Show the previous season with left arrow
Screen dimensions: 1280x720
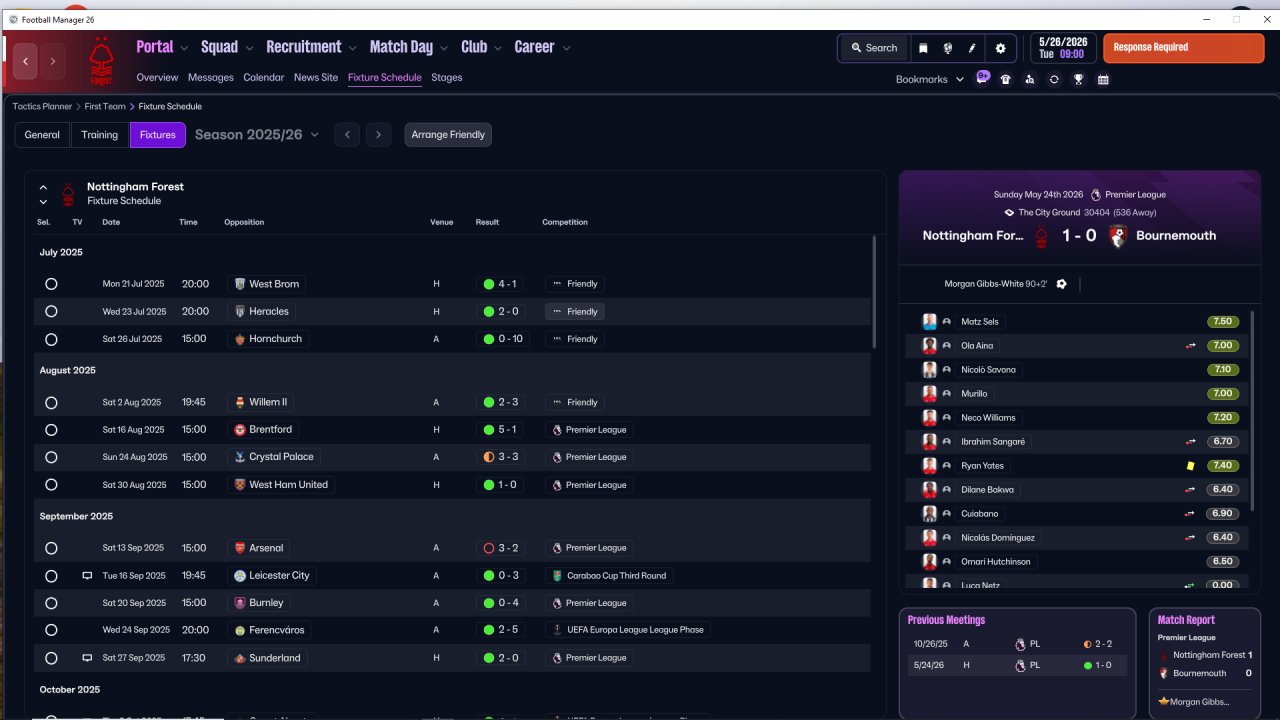[347, 135]
